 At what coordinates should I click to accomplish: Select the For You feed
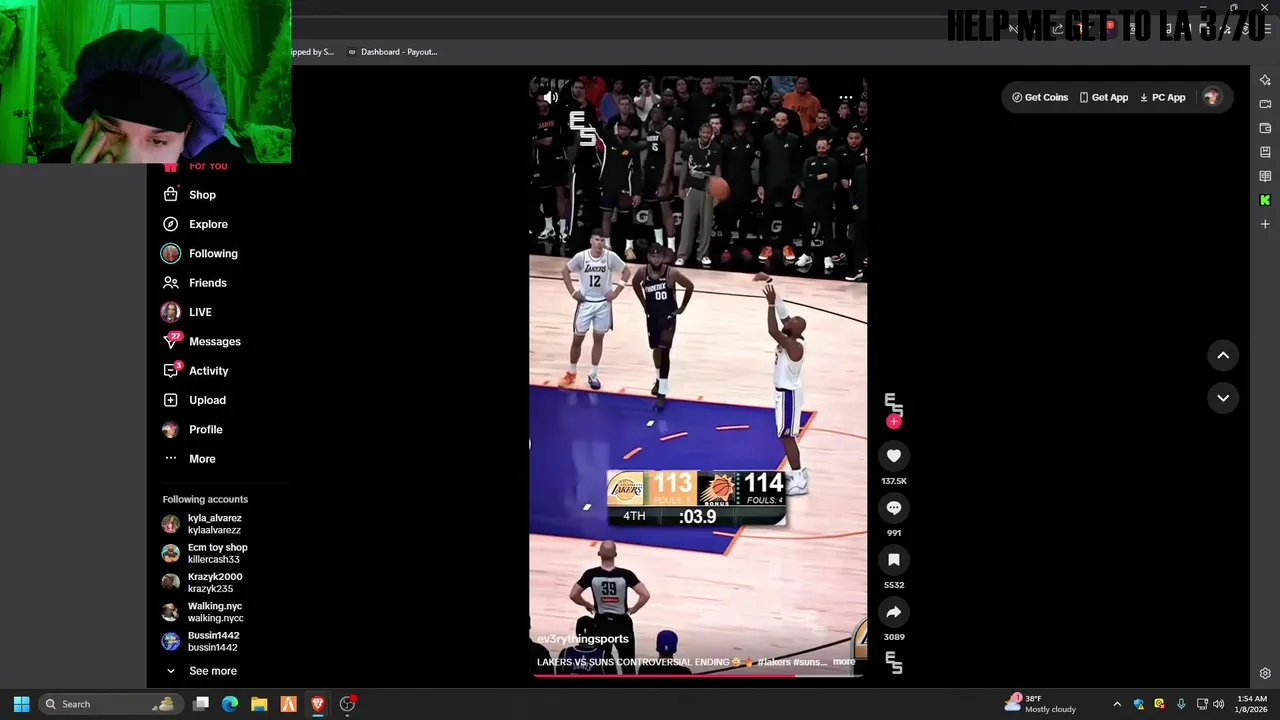coord(207,166)
